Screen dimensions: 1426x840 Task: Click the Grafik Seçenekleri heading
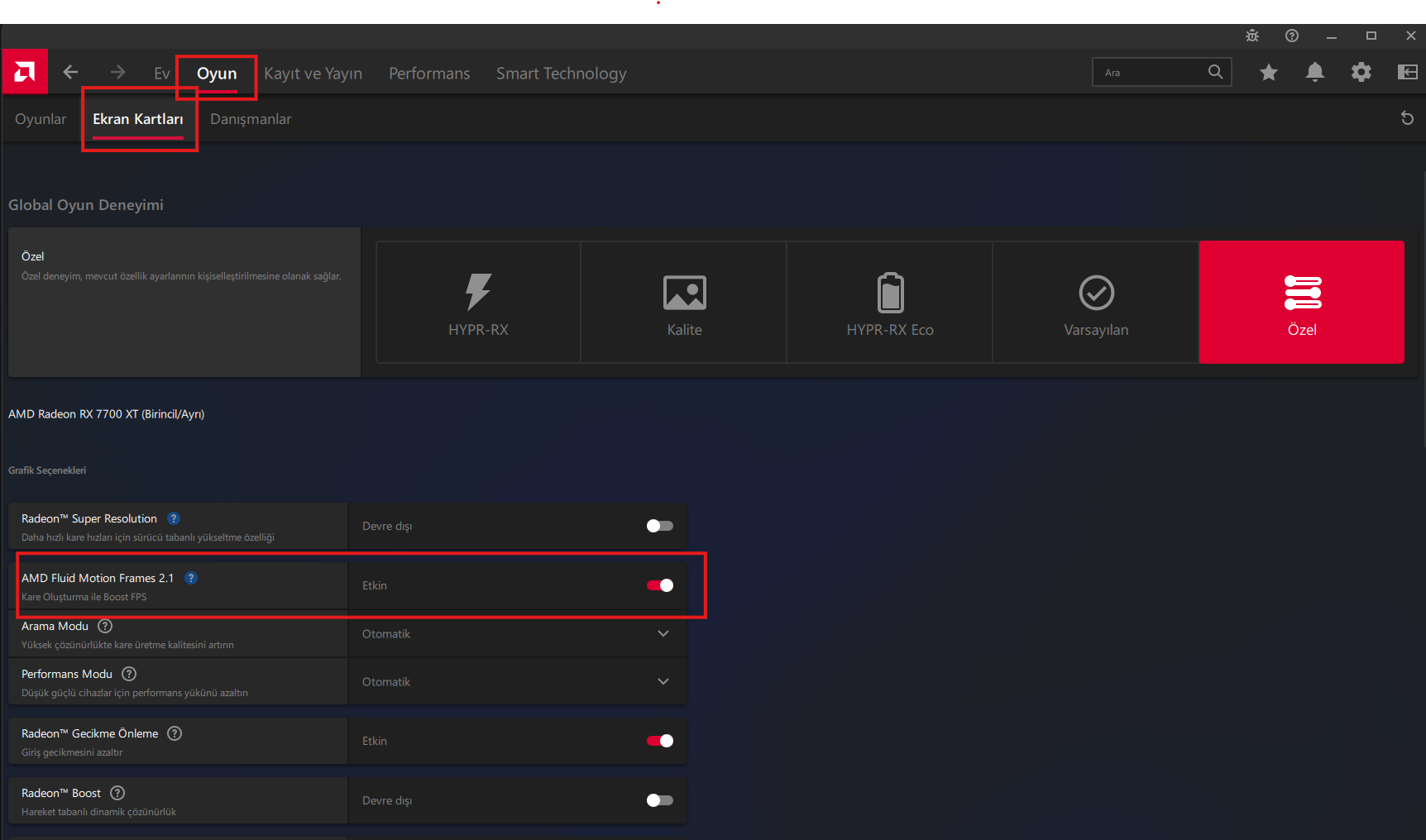point(47,470)
